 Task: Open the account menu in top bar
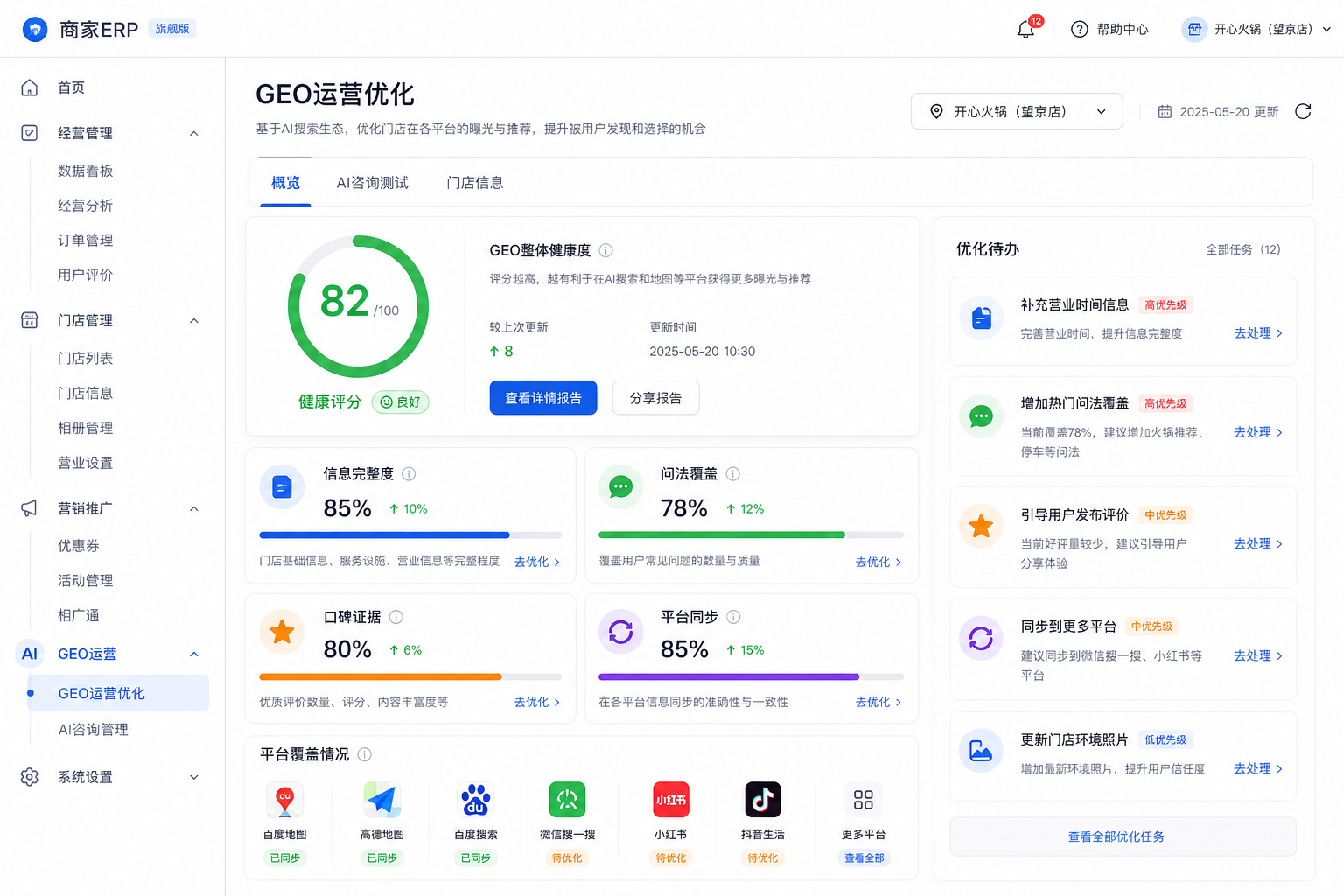pyautogui.click(x=1256, y=30)
